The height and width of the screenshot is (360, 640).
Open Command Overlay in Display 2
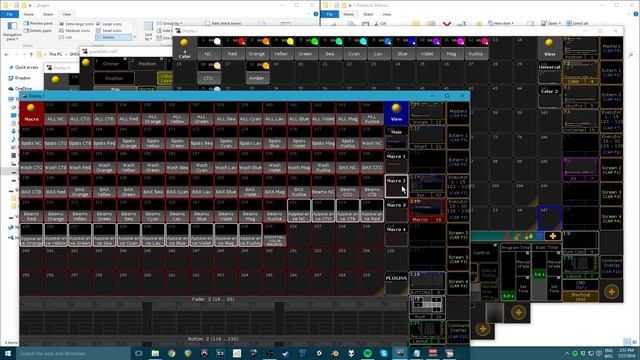611,266
